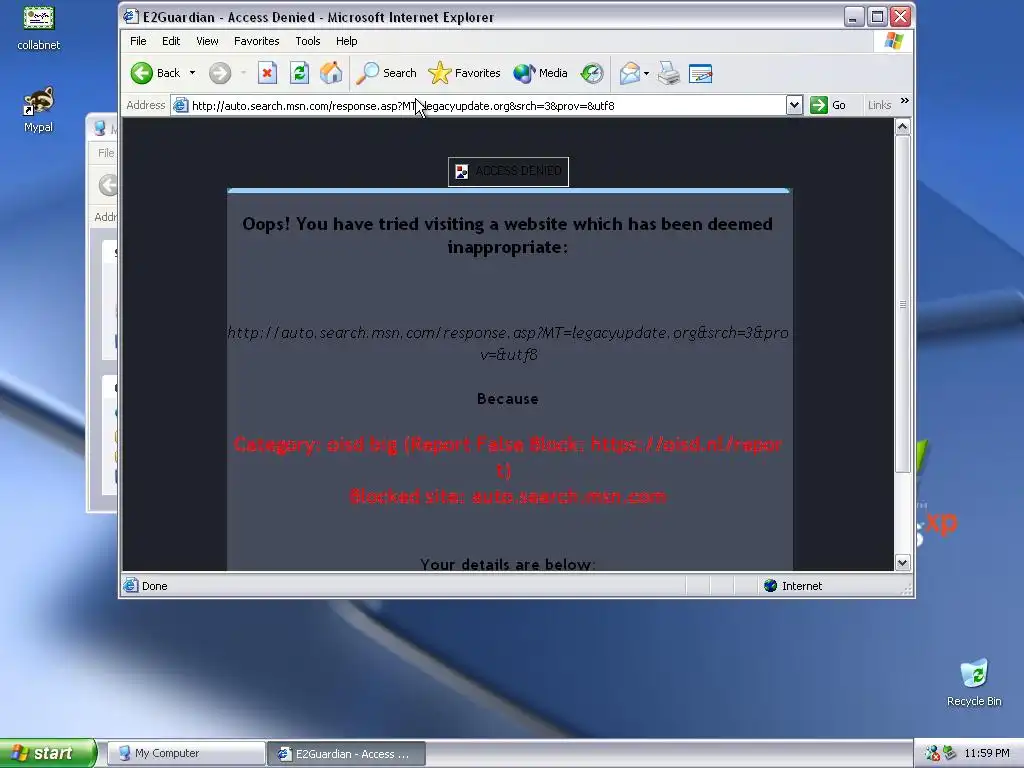This screenshot has height=768, width=1024.
Task: Click the Go button
Action: pos(828,105)
